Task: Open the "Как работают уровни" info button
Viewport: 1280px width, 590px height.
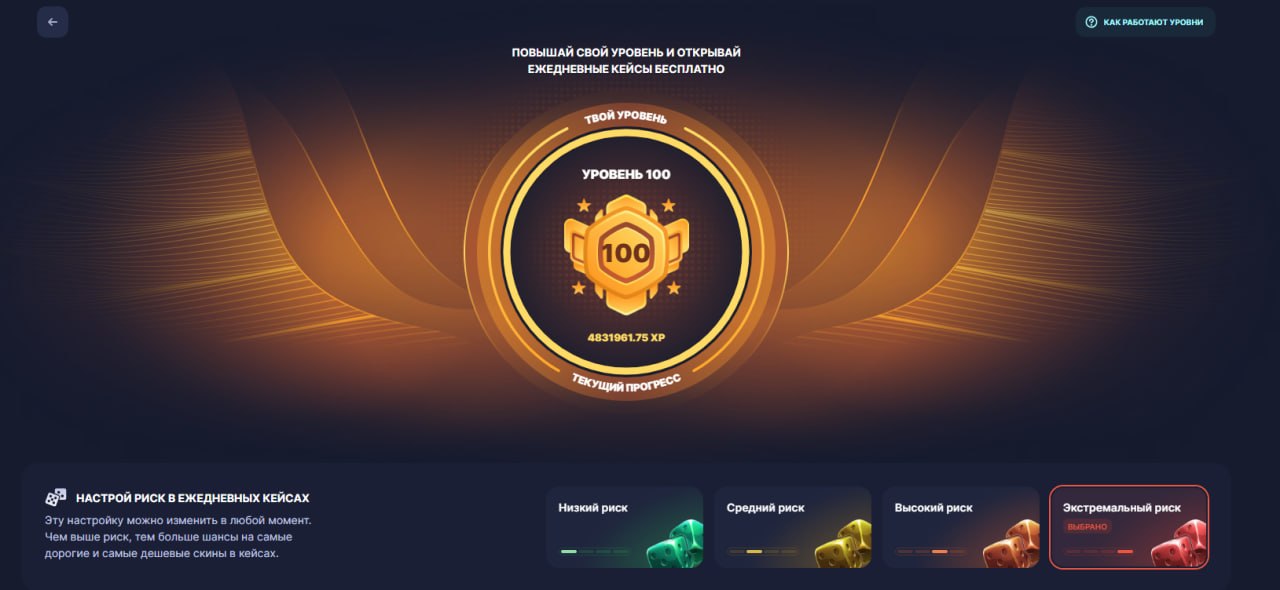Action: pos(1145,22)
